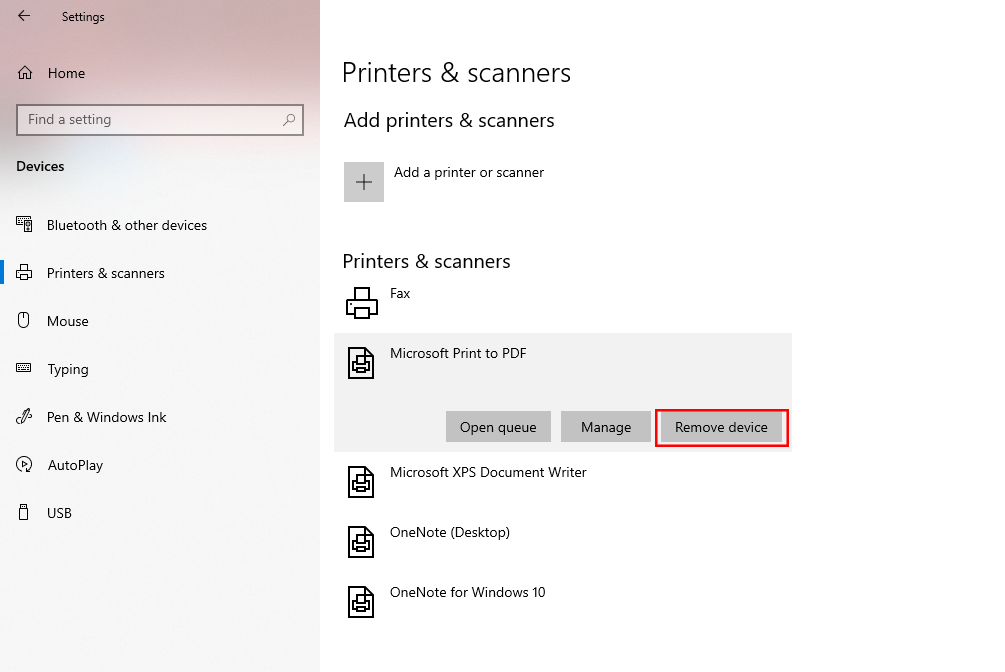This screenshot has height=672, width=1005.
Task: Select the OneNote (Desktop) printer icon
Action: (x=361, y=541)
